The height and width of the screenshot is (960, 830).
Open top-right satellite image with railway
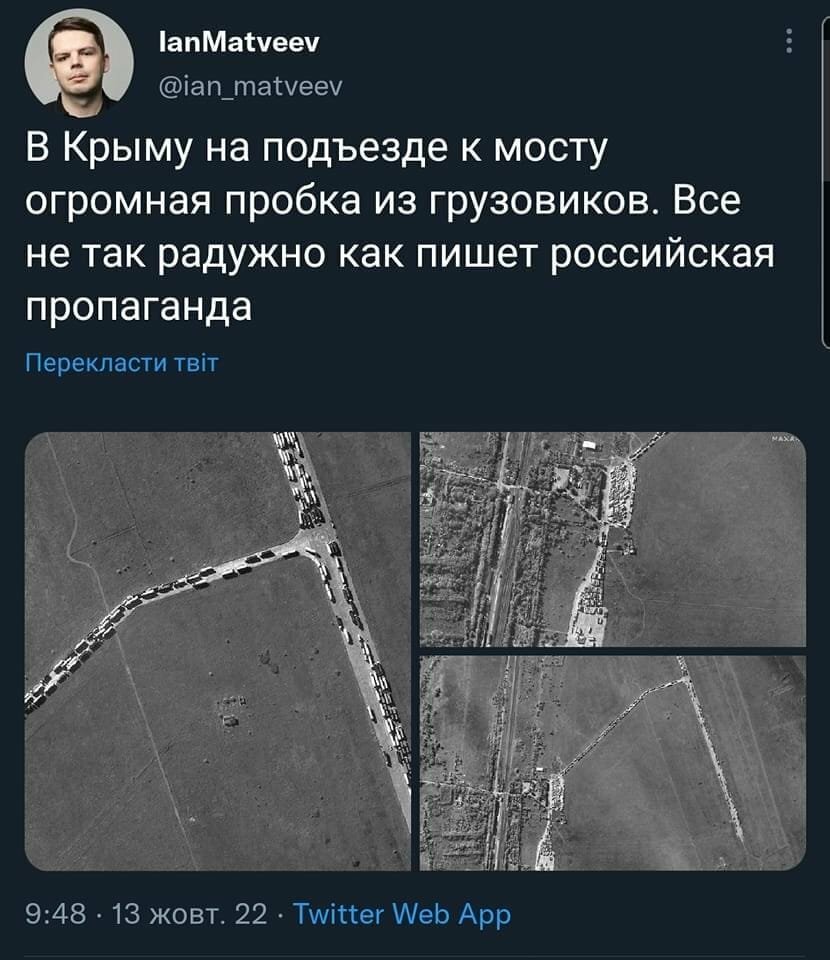tap(613, 539)
